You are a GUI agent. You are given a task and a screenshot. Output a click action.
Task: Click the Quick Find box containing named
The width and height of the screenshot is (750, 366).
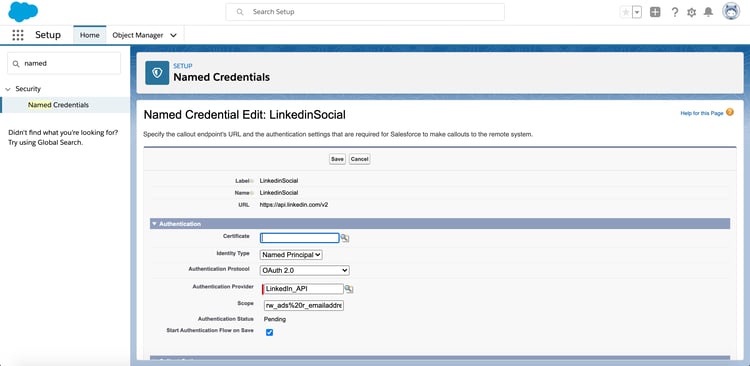point(64,63)
